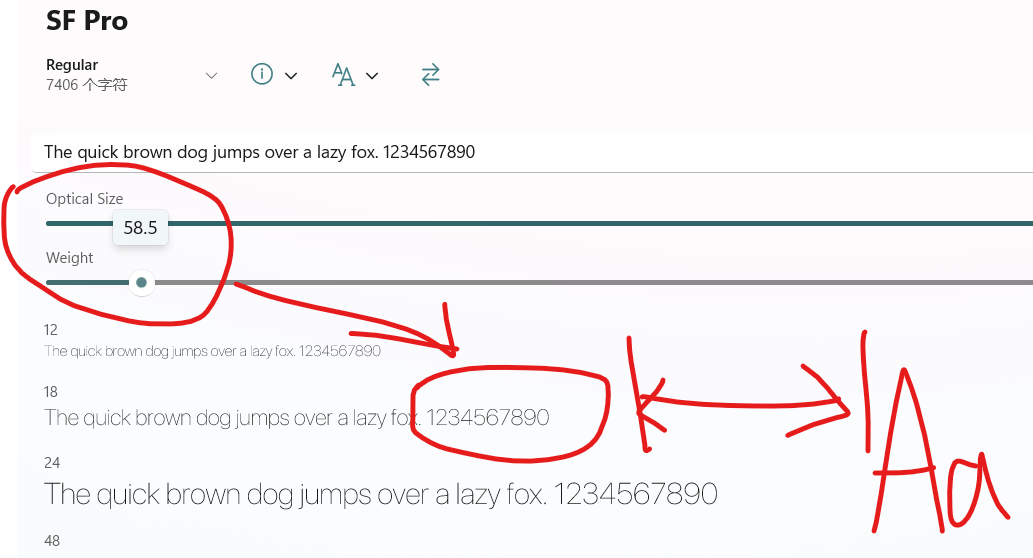Click the Optical Size label

click(84, 199)
